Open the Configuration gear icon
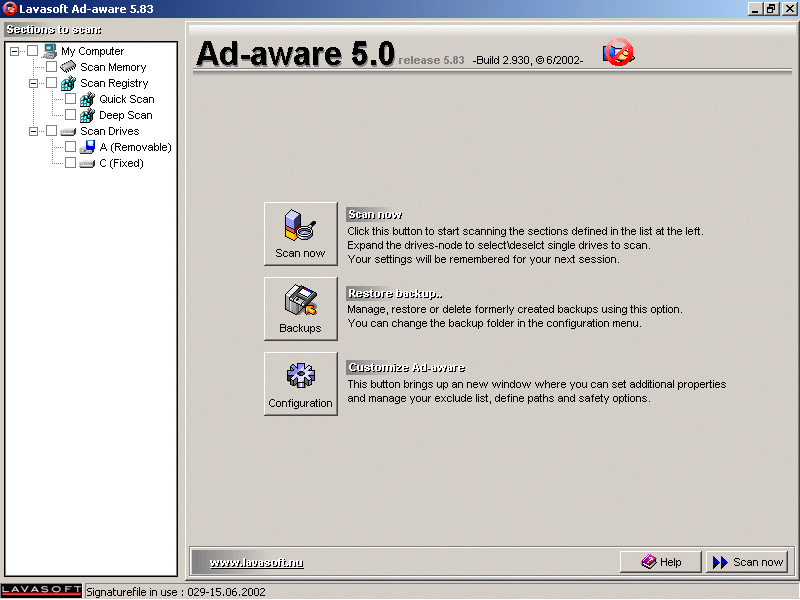Screen dimensions: 800x600 pos(300,383)
